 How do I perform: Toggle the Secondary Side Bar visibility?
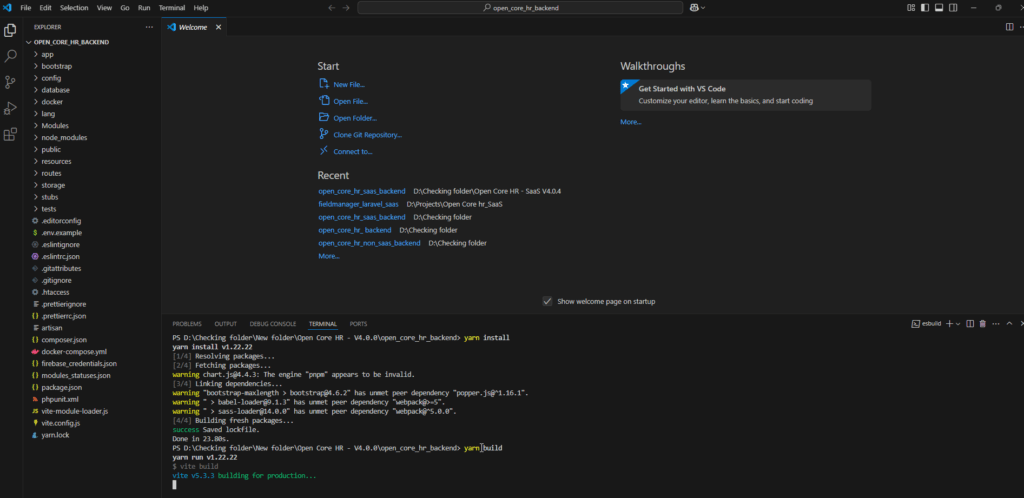tap(953, 8)
